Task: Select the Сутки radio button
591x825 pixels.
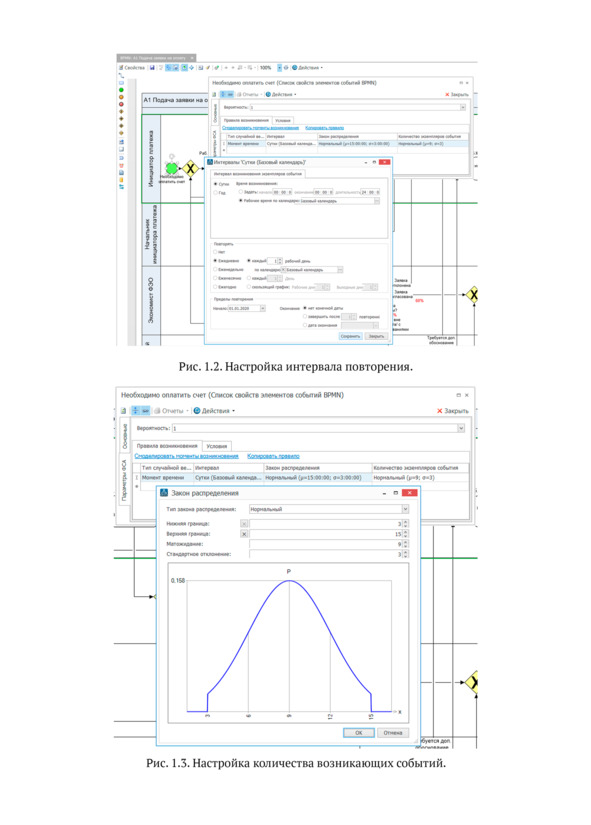Action: [216, 184]
